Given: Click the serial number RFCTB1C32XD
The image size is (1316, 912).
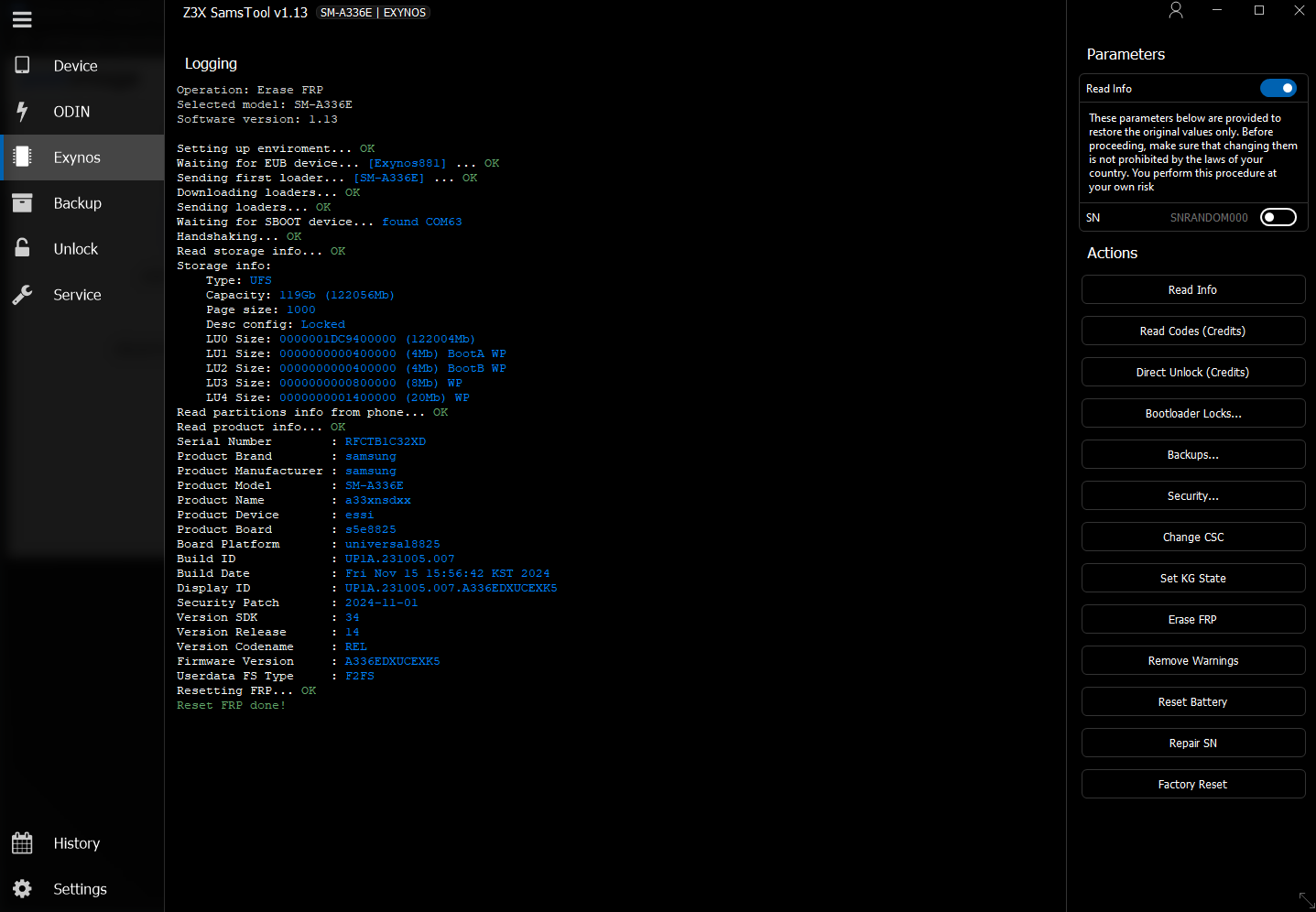Looking at the screenshot, I should [x=386, y=441].
